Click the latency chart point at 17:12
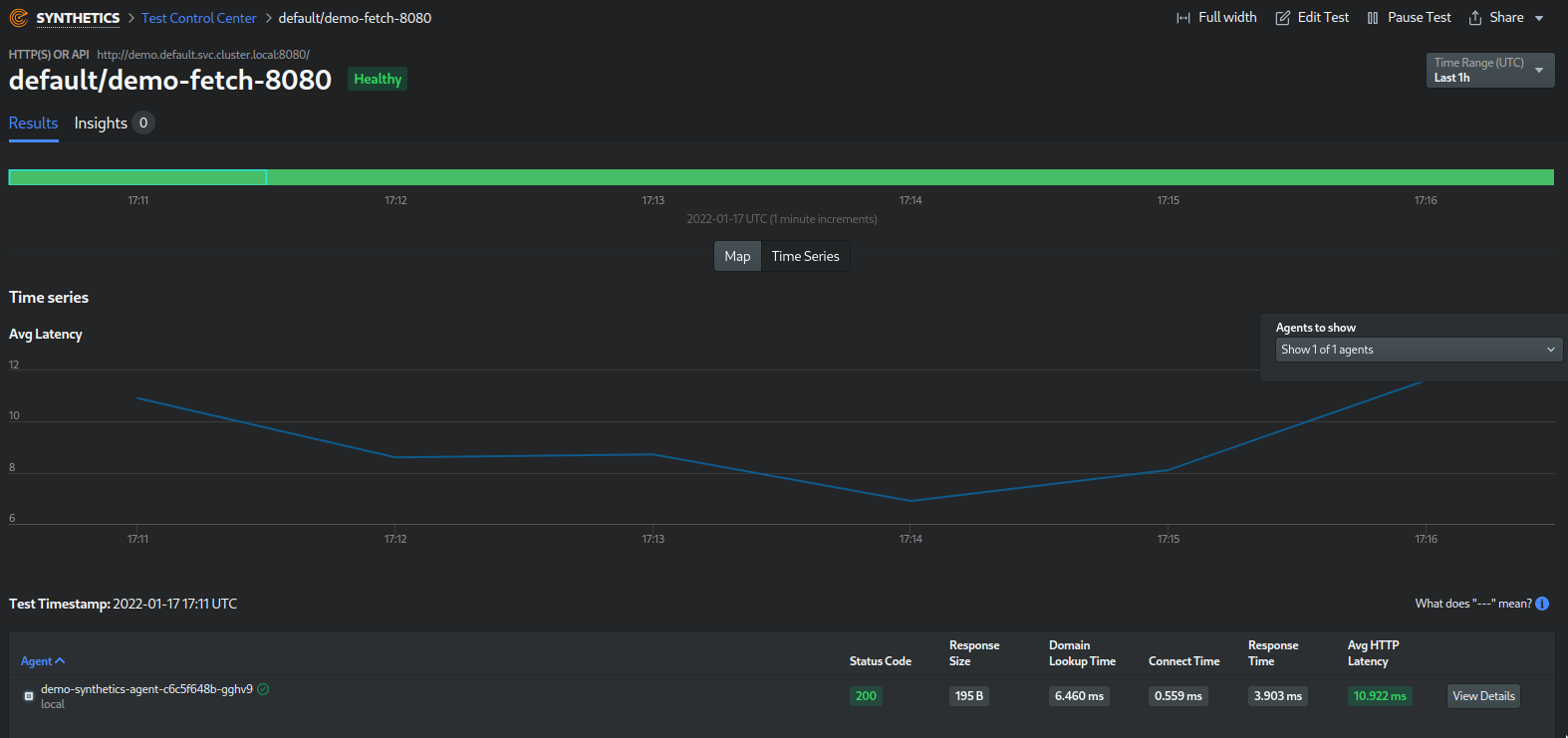1568x738 pixels. [x=395, y=457]
